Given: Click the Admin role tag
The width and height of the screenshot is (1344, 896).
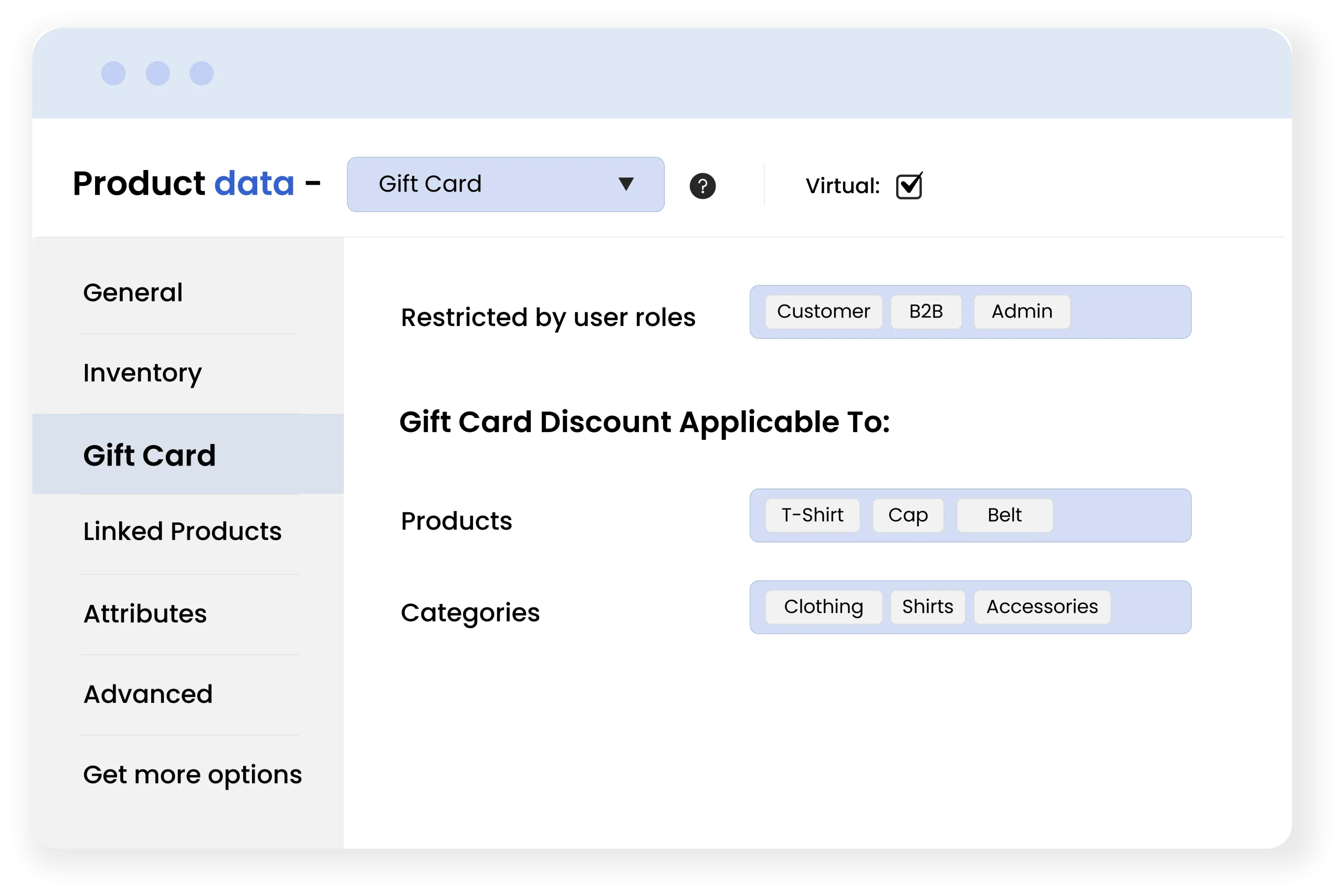Looking at the screenshot, I should pos(1022,311).
